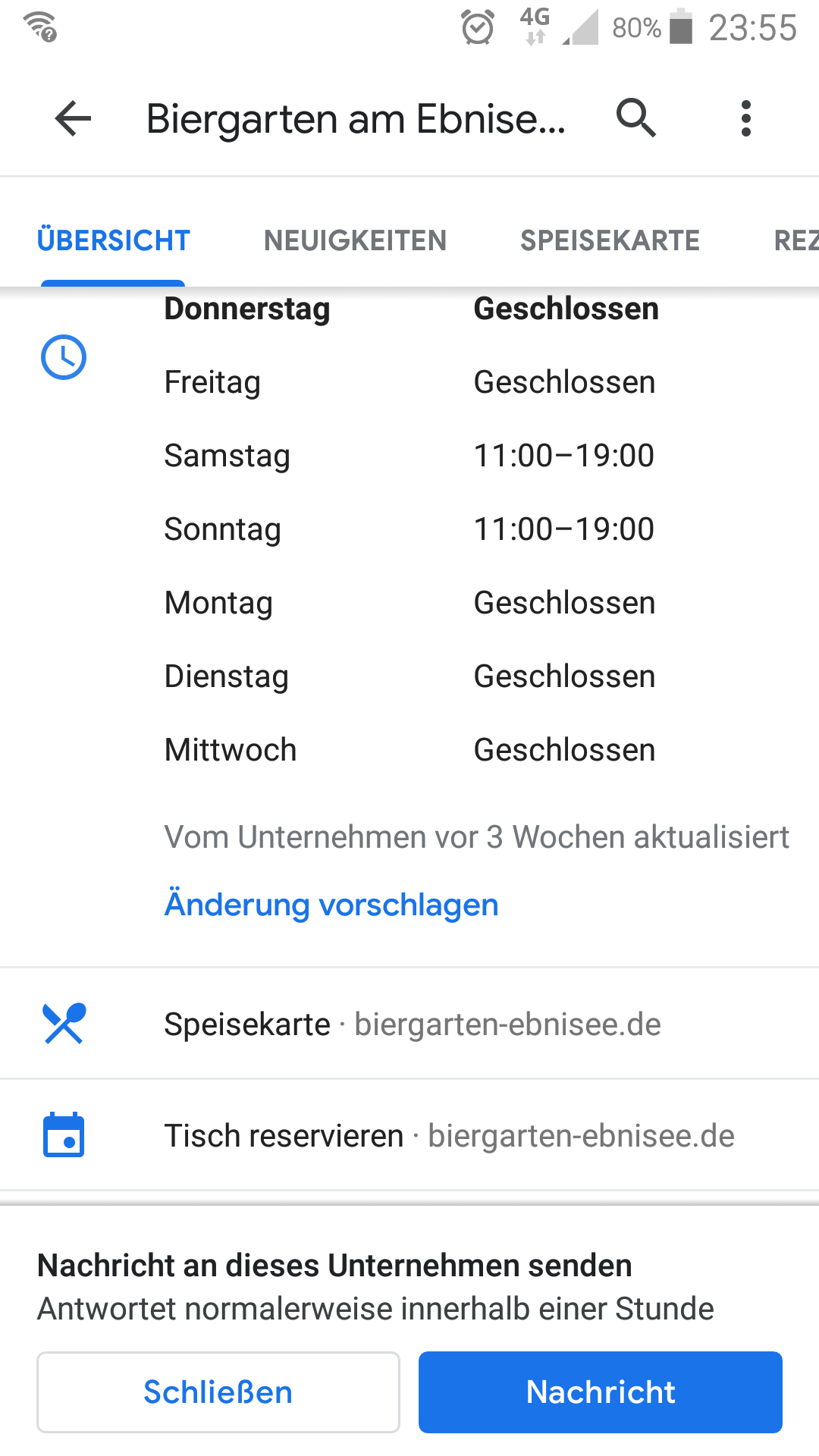The width and height of the screenshot is (819, 1456).
Task: Tap the Biergarten am Ebnisee title
Action: 356,119
